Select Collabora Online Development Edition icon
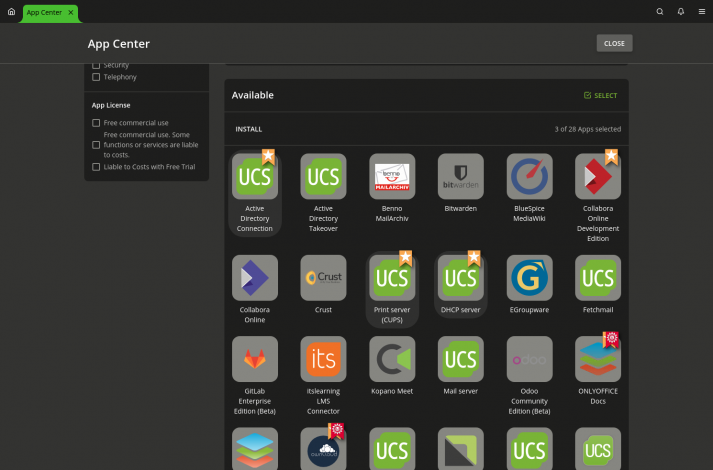Screen dimensions: 713x470 click(x=598, y=176)
